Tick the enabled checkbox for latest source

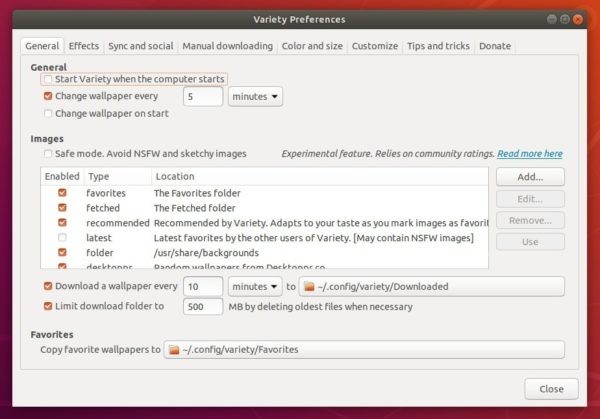(62, 238)
